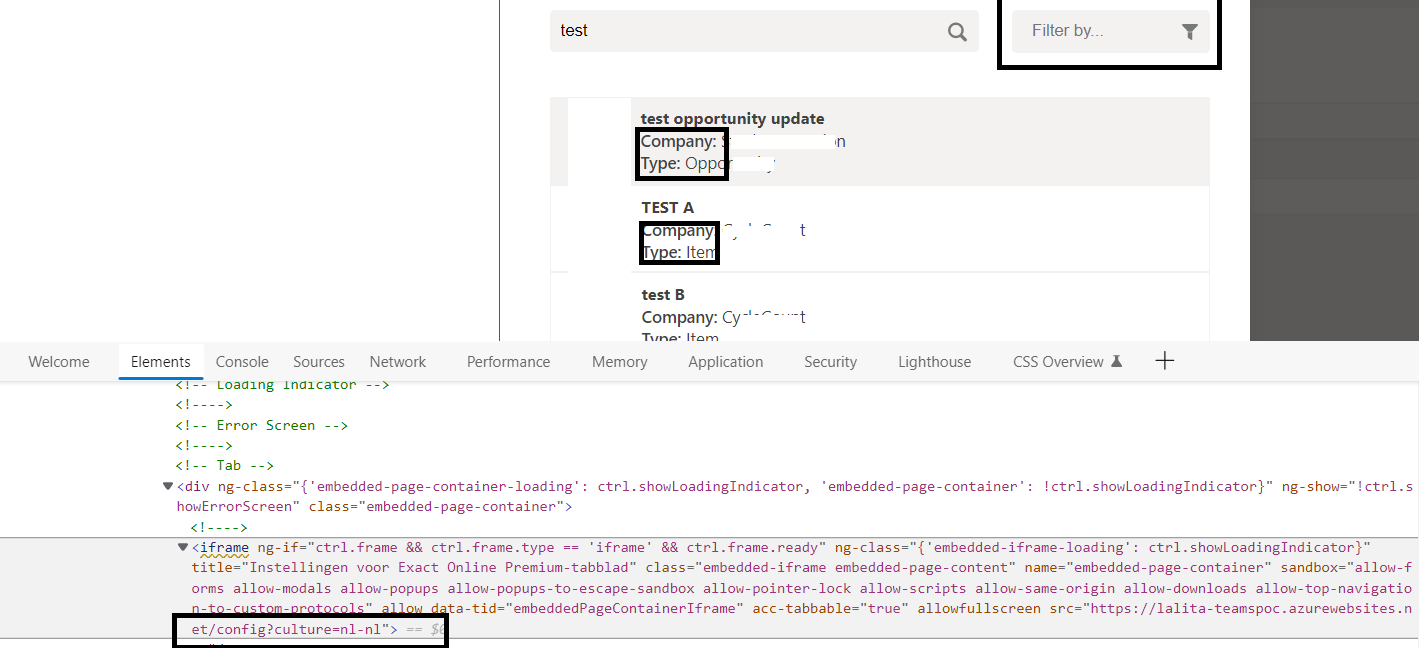Go to the Sources tab
Viewport: 1419px width, 648px height.
coord(319,362)
